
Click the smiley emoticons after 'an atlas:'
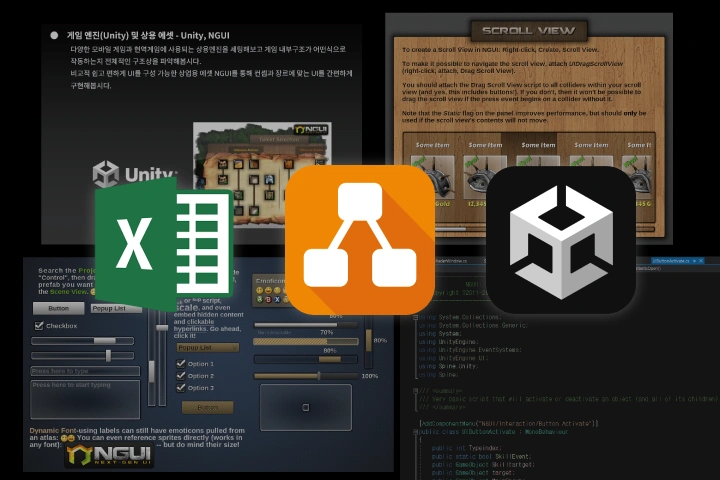[68, 438]
